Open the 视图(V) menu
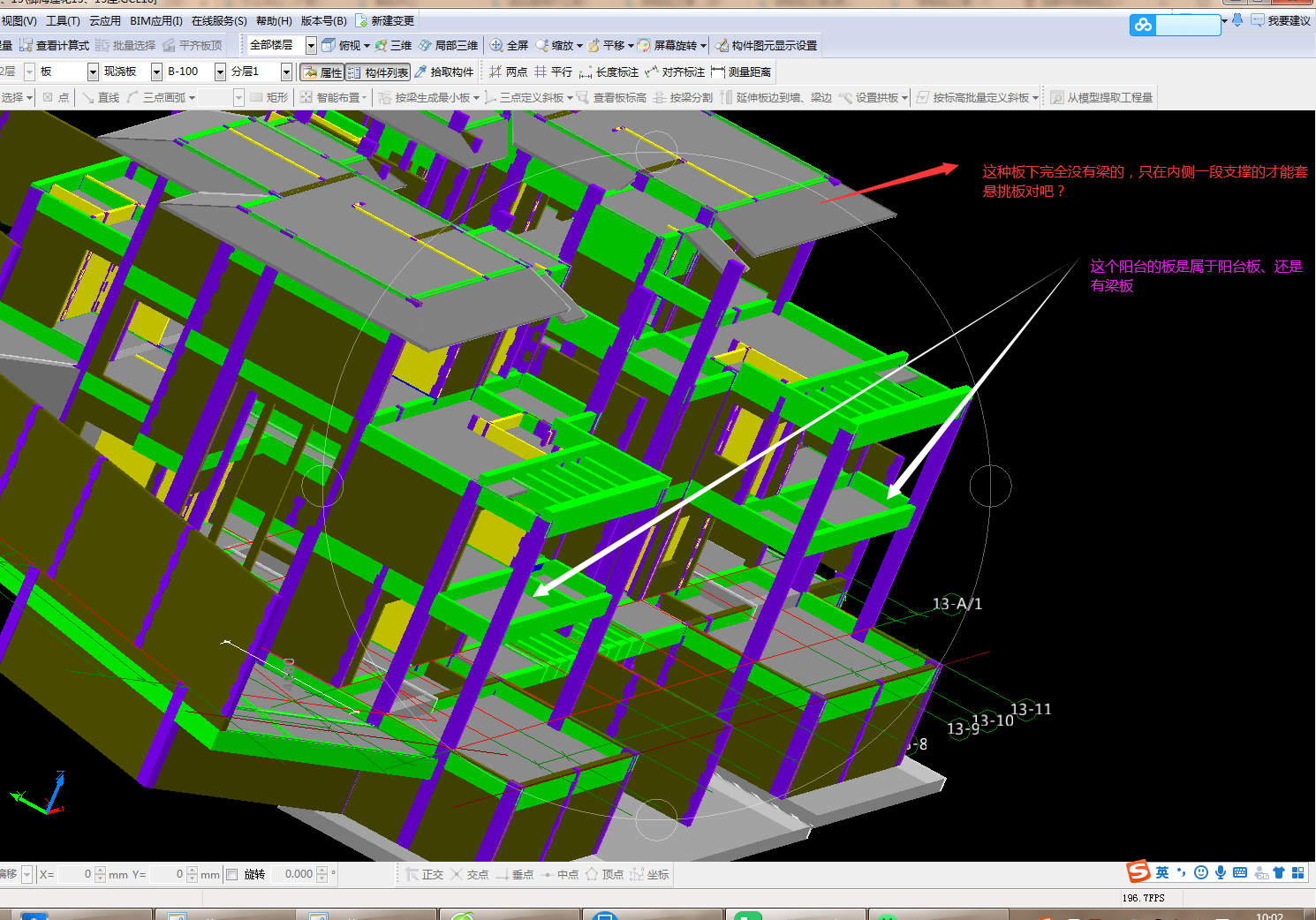 [x=19, y=20]
